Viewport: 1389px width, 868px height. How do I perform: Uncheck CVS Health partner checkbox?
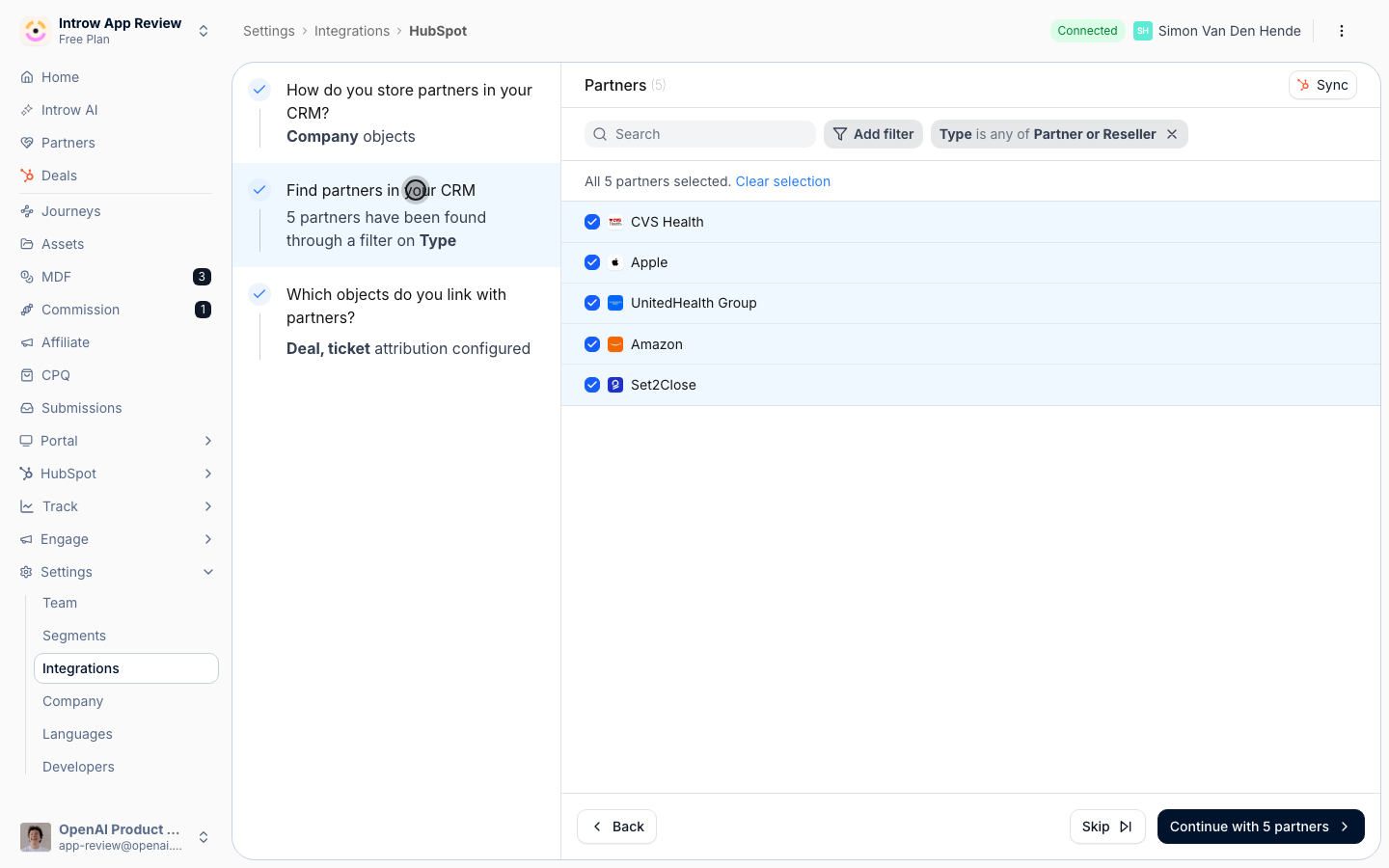click(592, 222)
